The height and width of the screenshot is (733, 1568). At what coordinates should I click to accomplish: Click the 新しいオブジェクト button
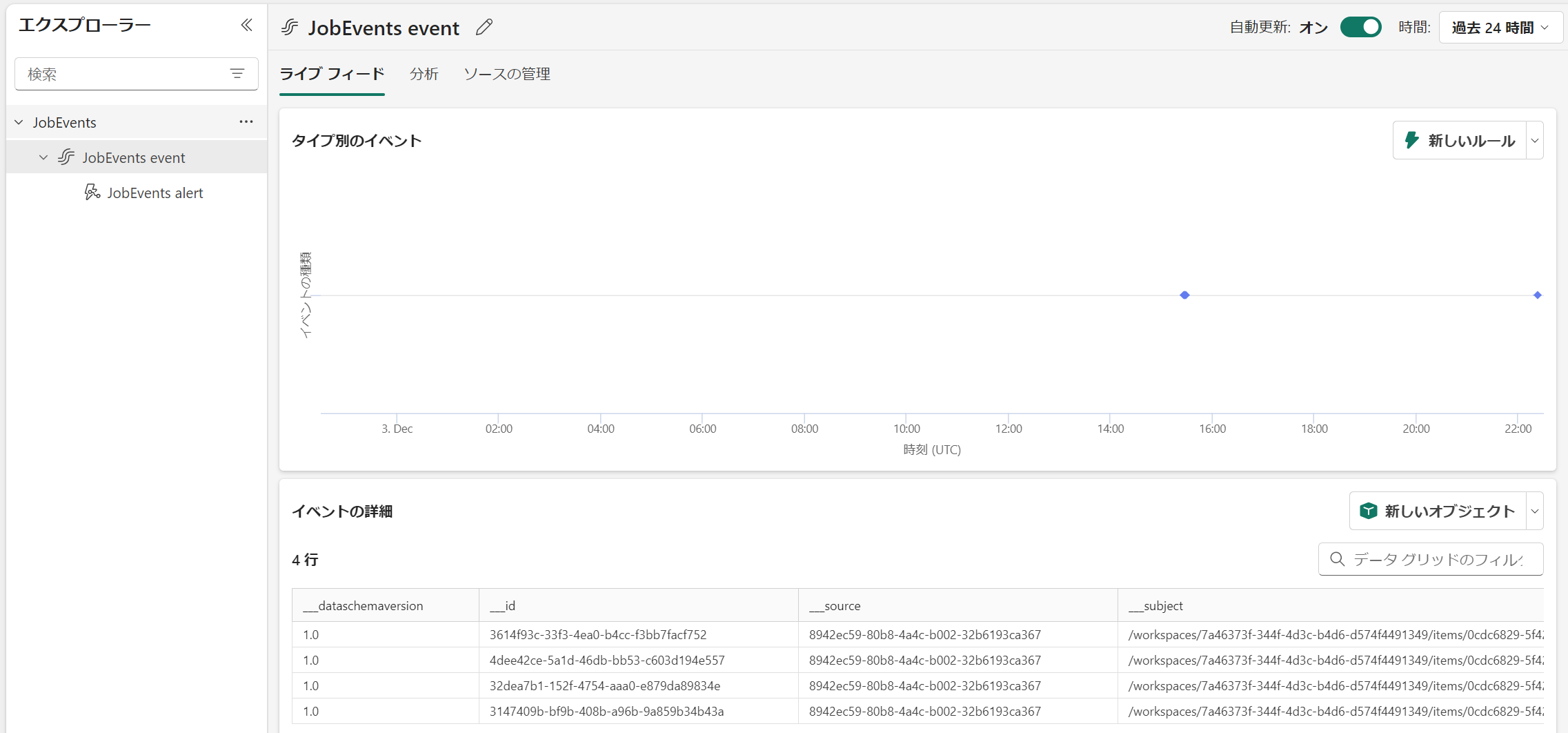pyautogui.click(x=1438, y=511)
